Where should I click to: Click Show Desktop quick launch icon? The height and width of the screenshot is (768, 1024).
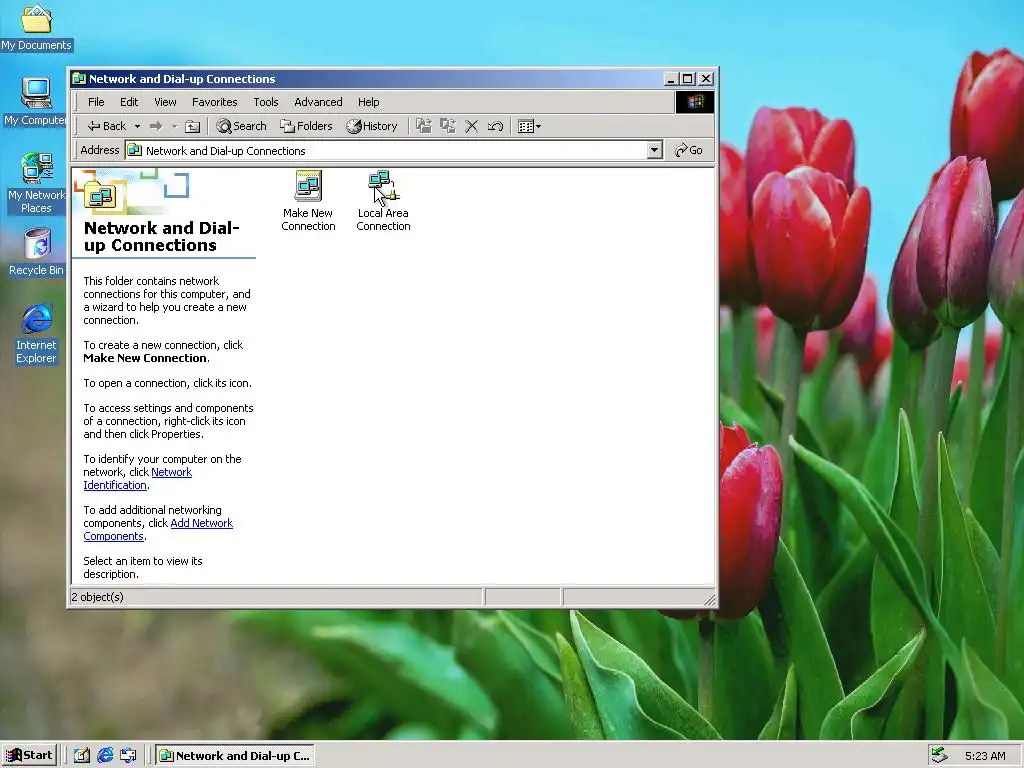pyautogui.click(x=82, y=756)
